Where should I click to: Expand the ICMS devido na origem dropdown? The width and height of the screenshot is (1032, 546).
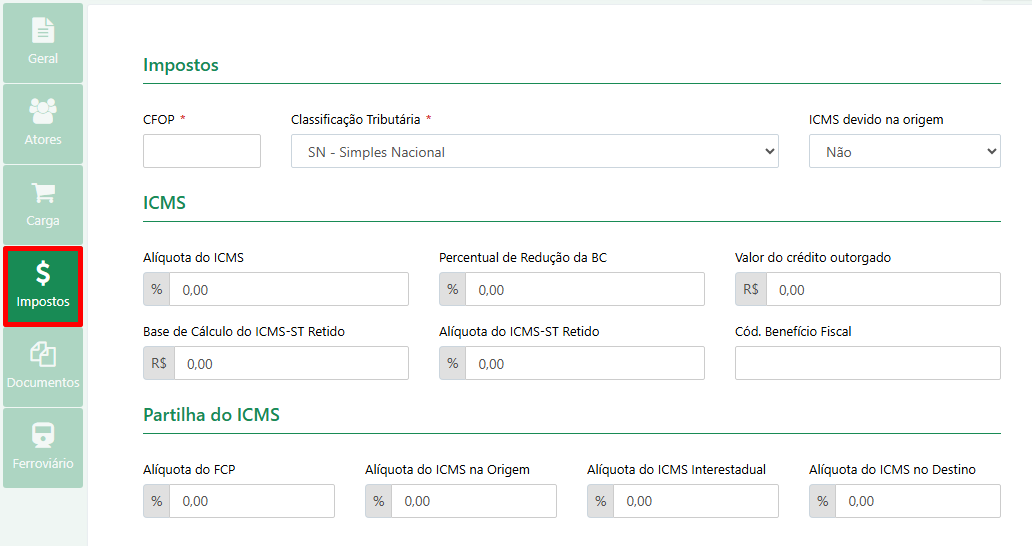(904, 151)
